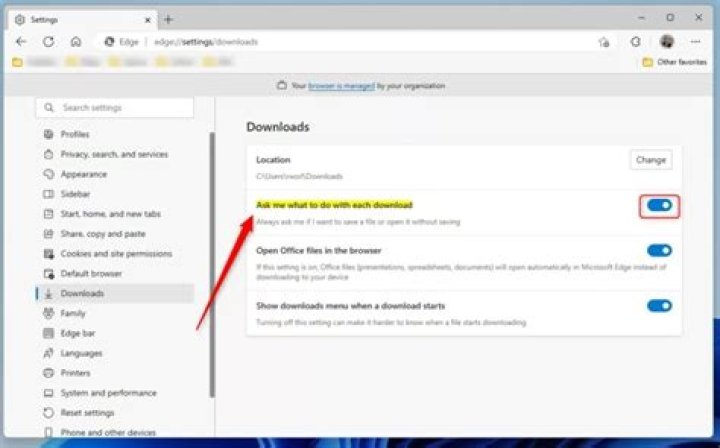
Task: Open Share, copy and paste settings
Action: [x=115, y=234]
